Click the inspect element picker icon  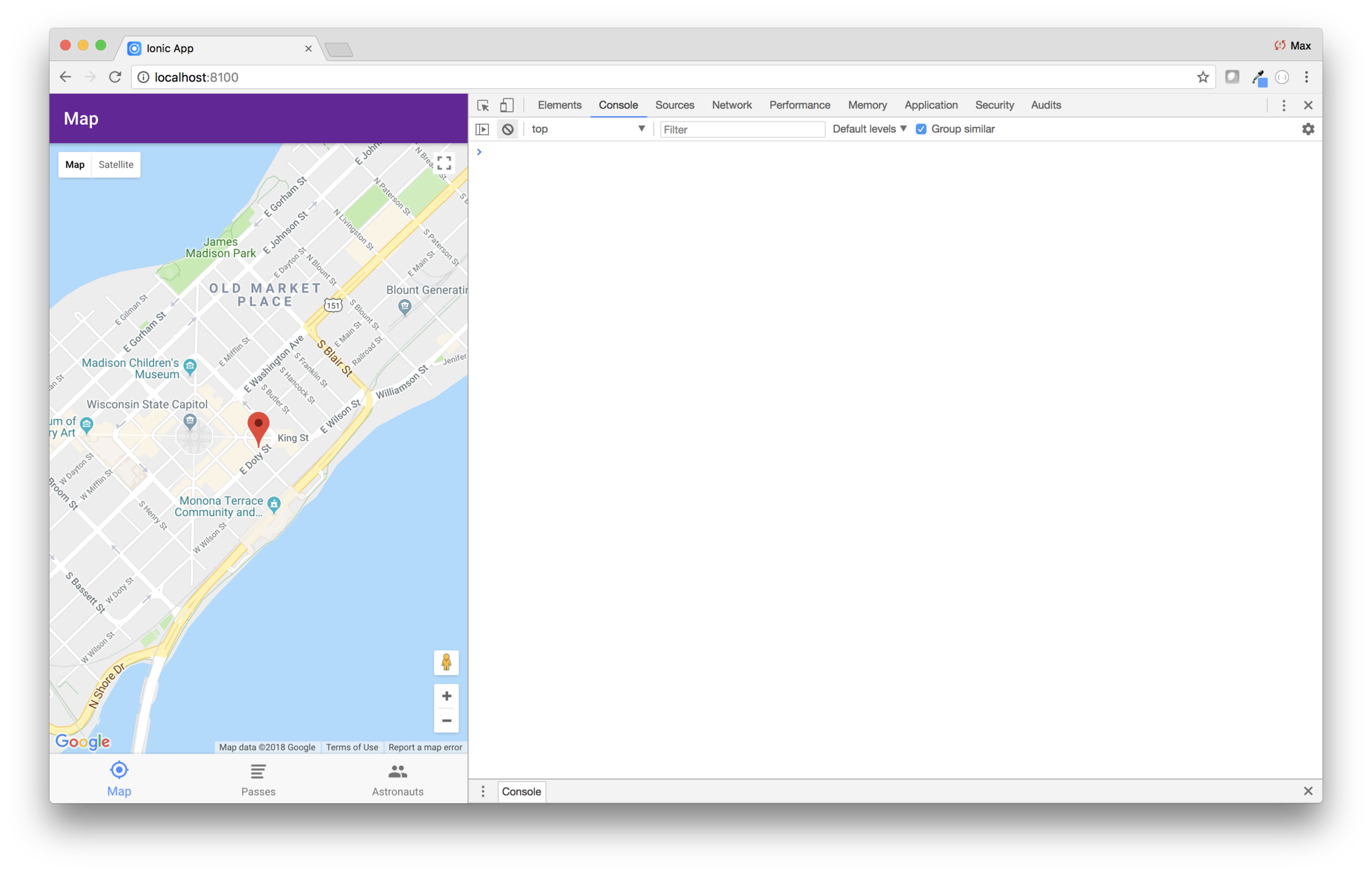[483, 106]
